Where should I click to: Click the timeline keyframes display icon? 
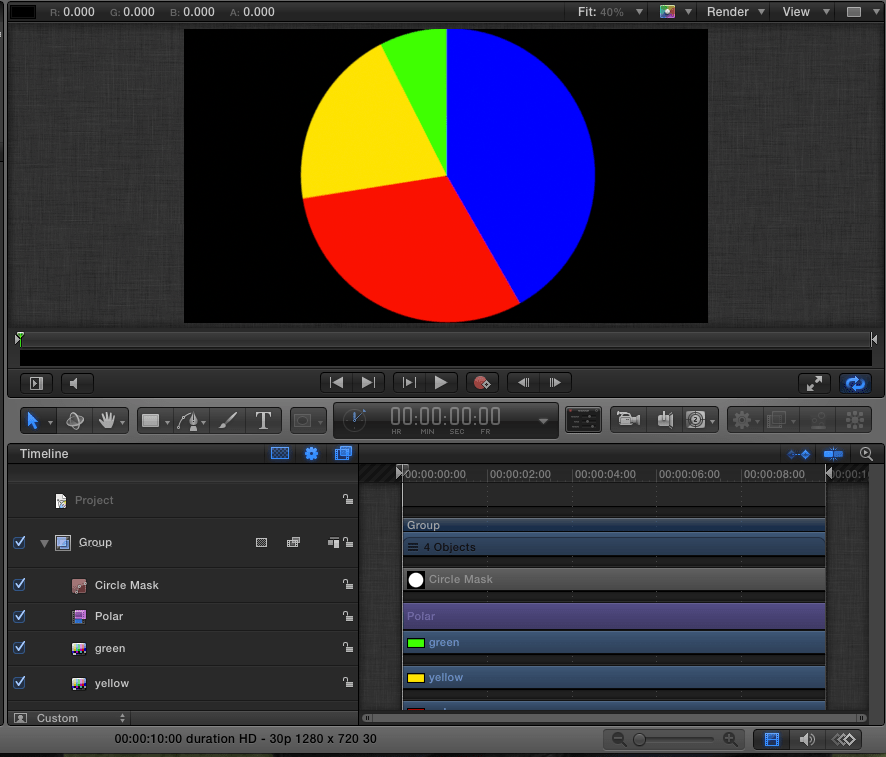pyautogui.click(x=798, y=454)
